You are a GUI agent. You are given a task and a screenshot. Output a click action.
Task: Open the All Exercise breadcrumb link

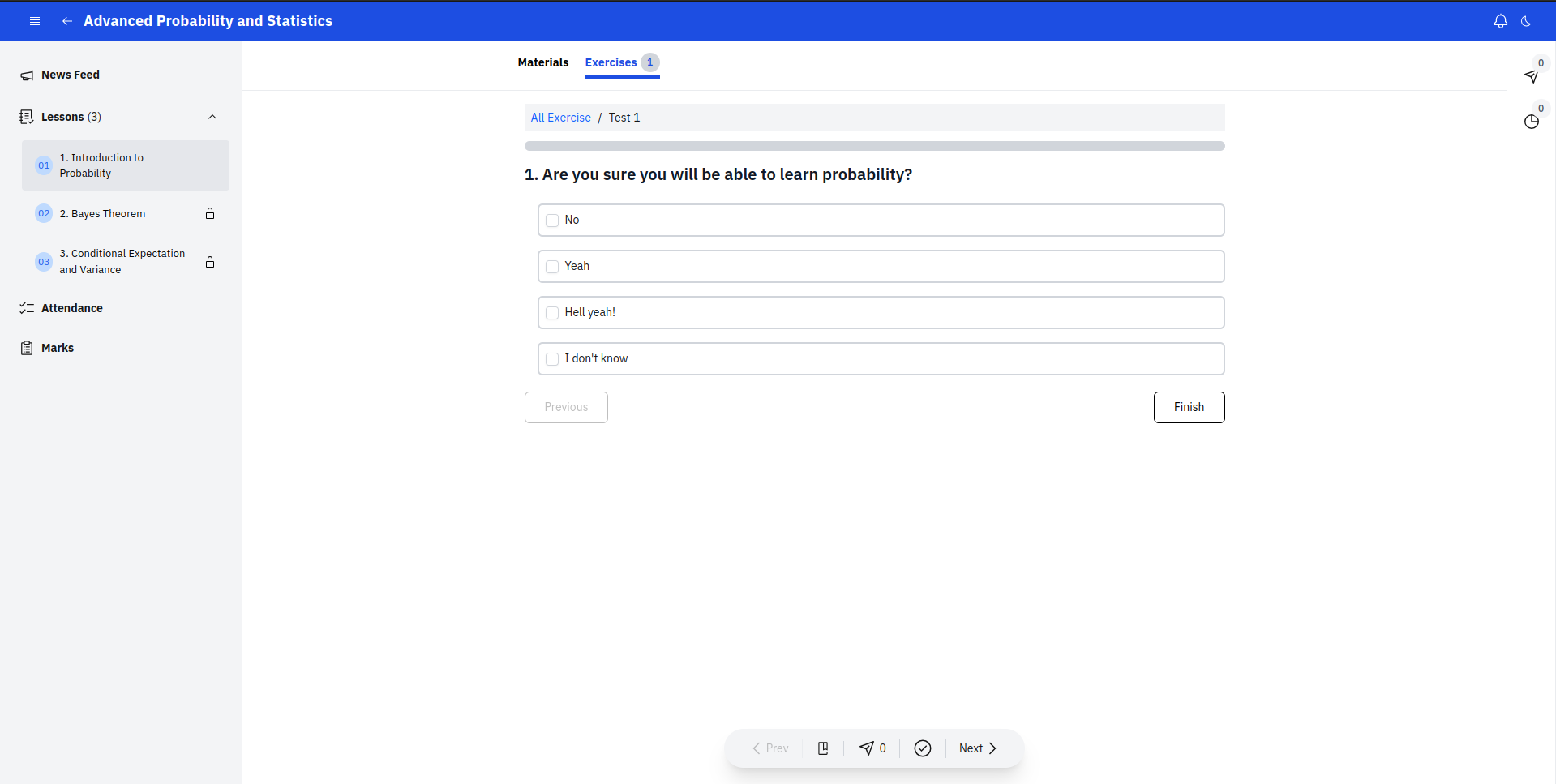pos(560,117)
